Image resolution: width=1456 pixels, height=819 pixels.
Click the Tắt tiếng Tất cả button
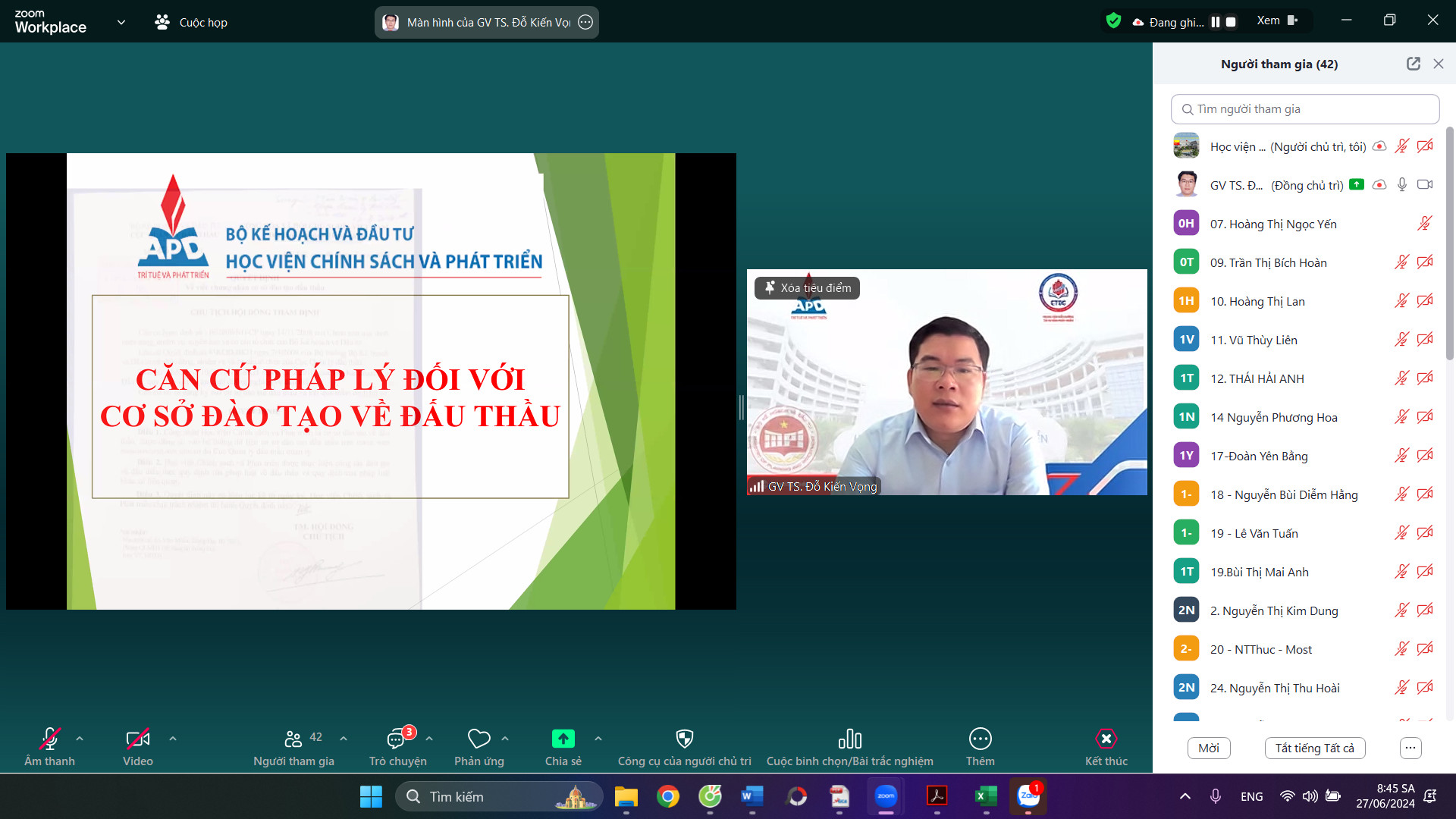click(x=1314, y=748)
